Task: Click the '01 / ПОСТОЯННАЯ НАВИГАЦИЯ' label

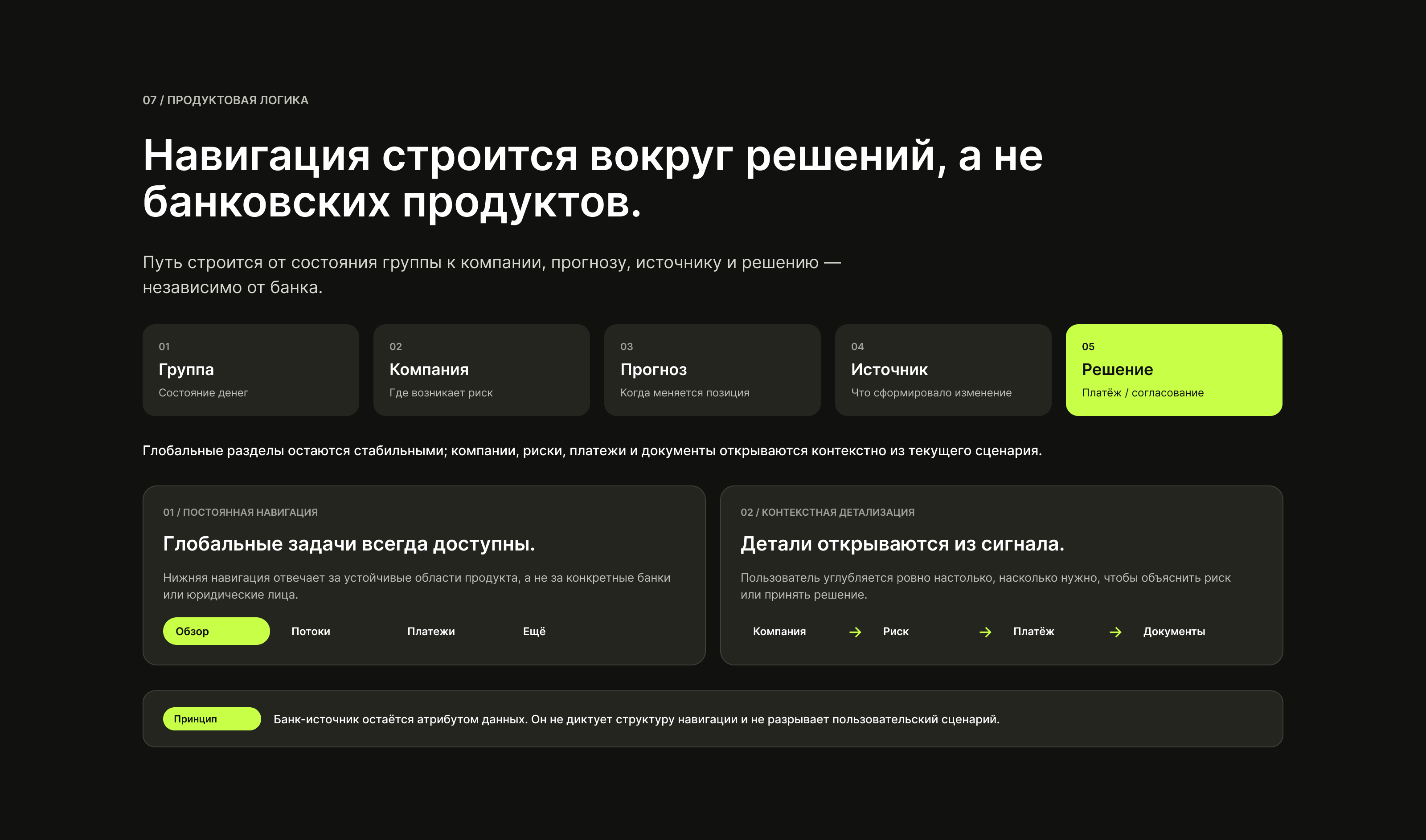Action: coord(240,512)
